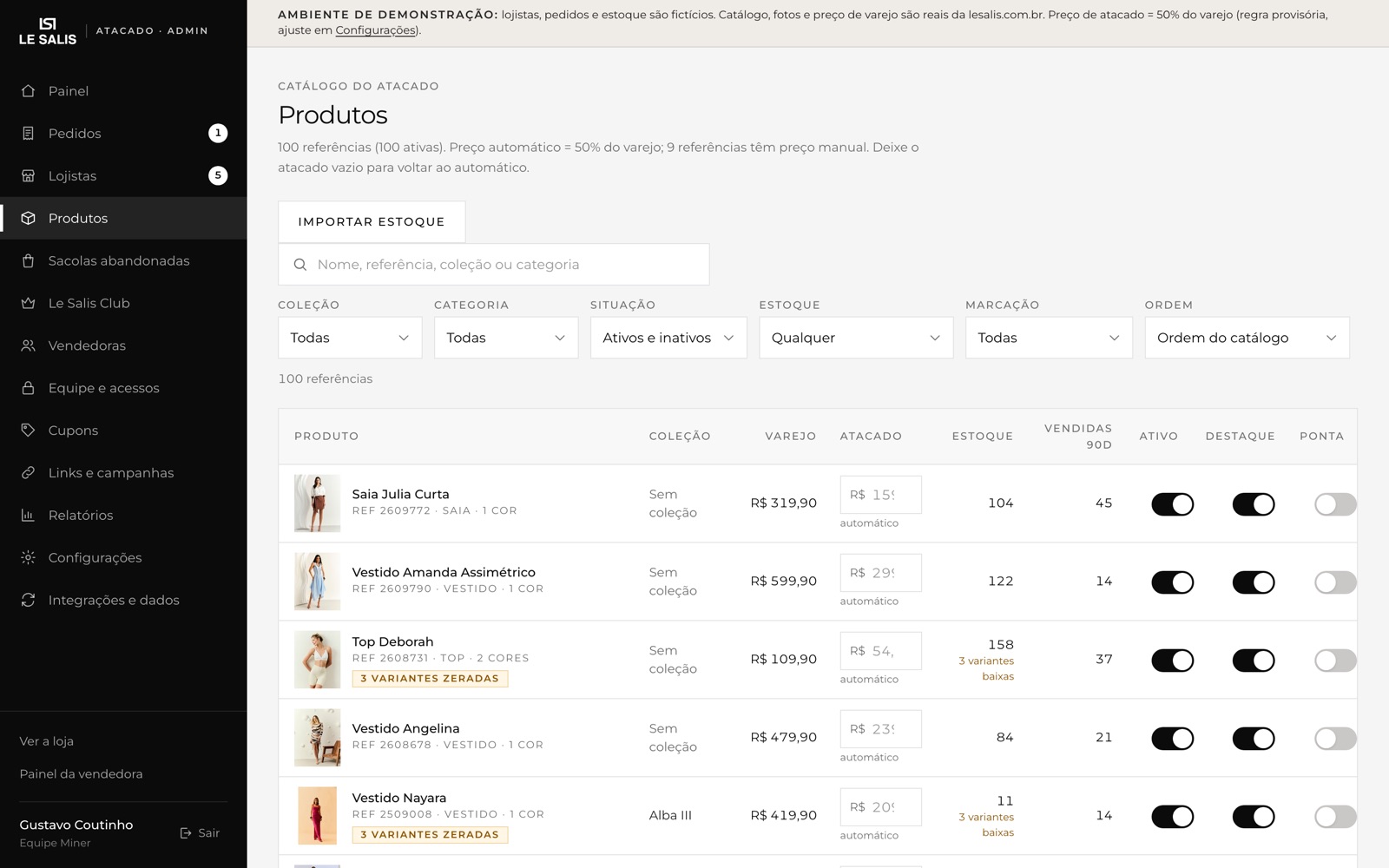Toggle Destaque for Vestido Nayara
Screen dimensions: 1389x868
point(1253,817)
